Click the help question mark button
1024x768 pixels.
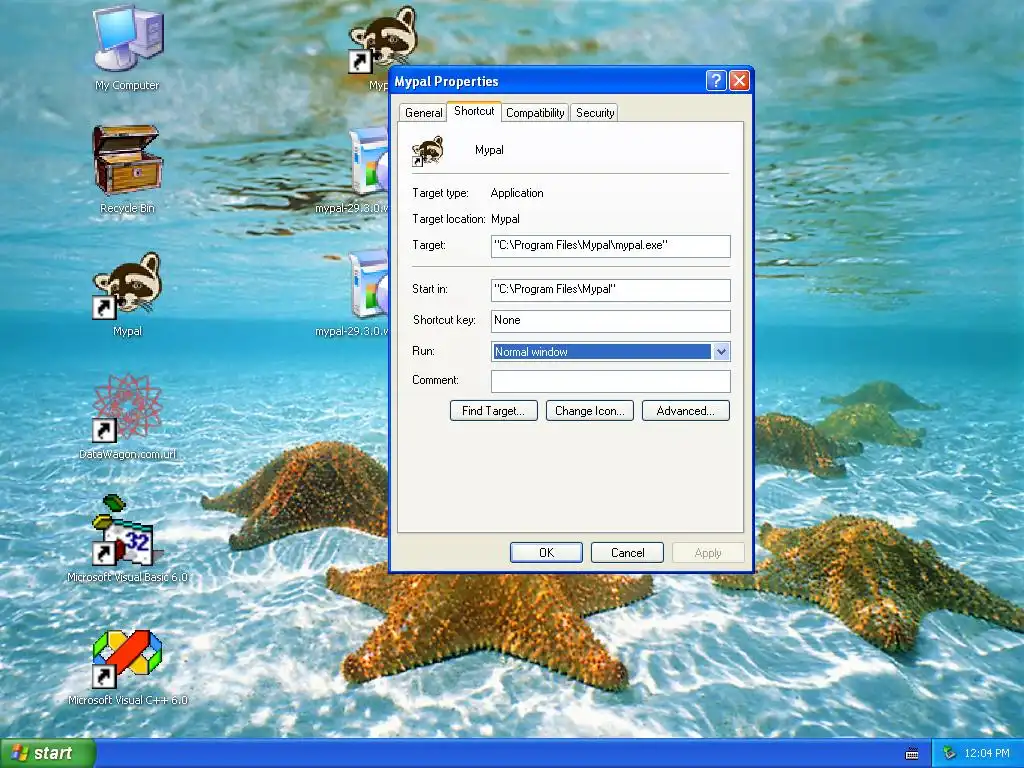(x=716, y=80)
